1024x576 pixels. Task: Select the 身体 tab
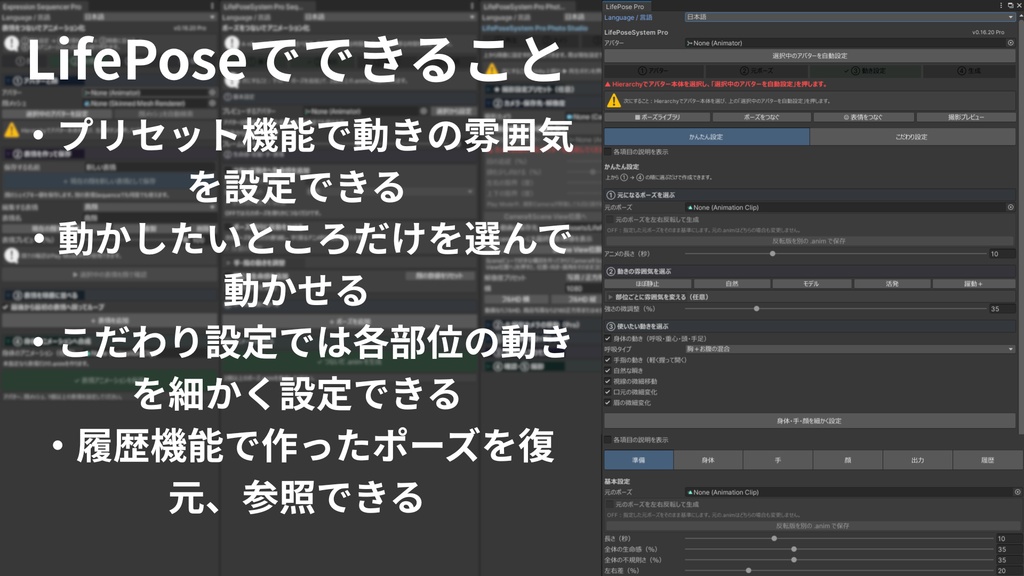click(709, 460)
